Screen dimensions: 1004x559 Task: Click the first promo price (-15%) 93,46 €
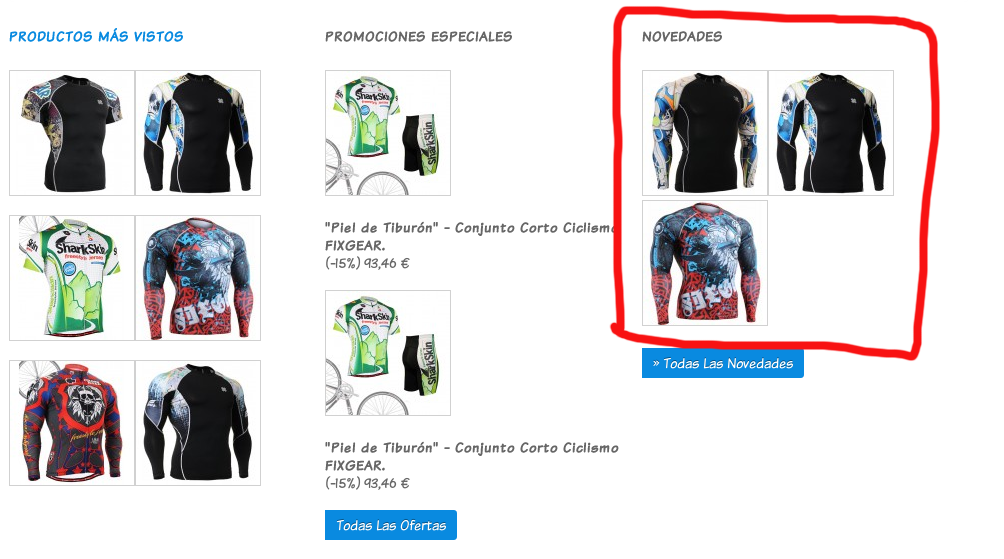click(367, 263)
